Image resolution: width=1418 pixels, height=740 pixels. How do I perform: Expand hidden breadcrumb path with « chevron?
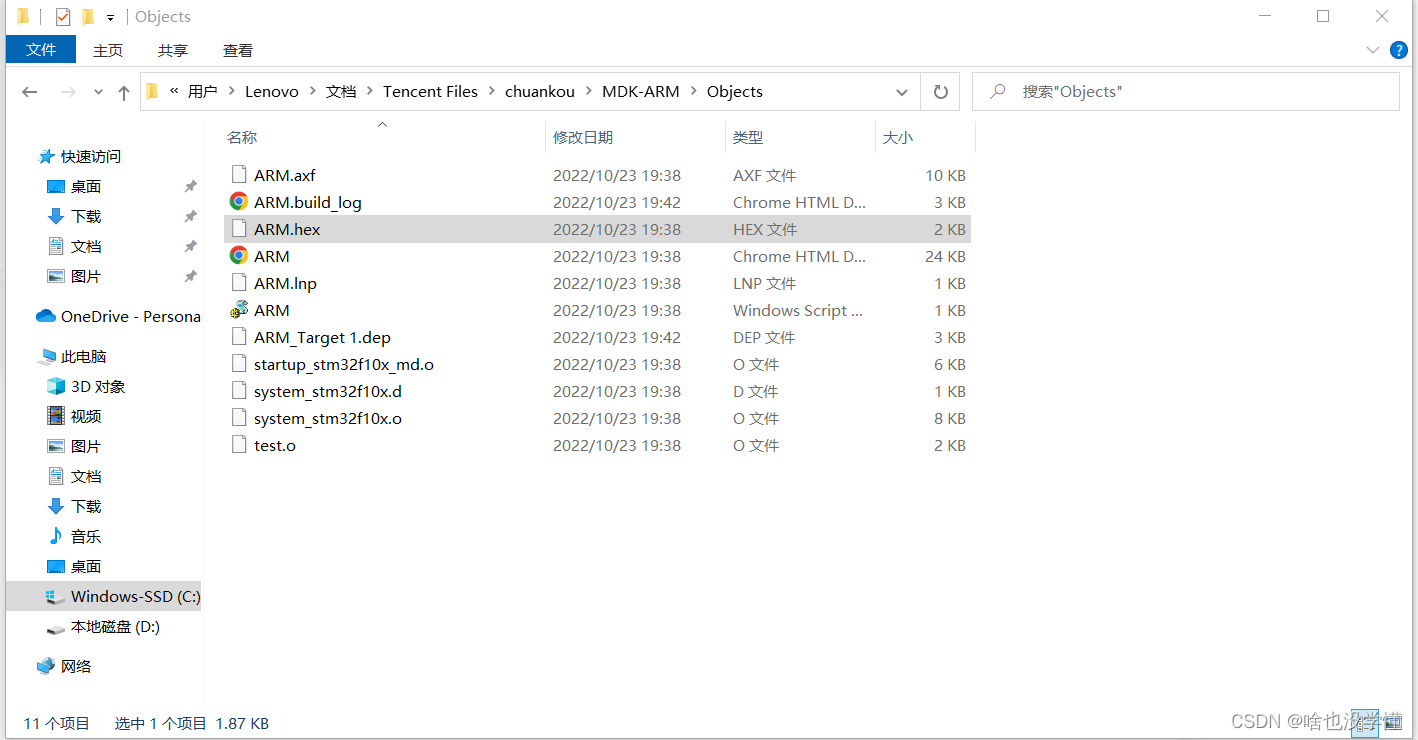click(174, 92)
